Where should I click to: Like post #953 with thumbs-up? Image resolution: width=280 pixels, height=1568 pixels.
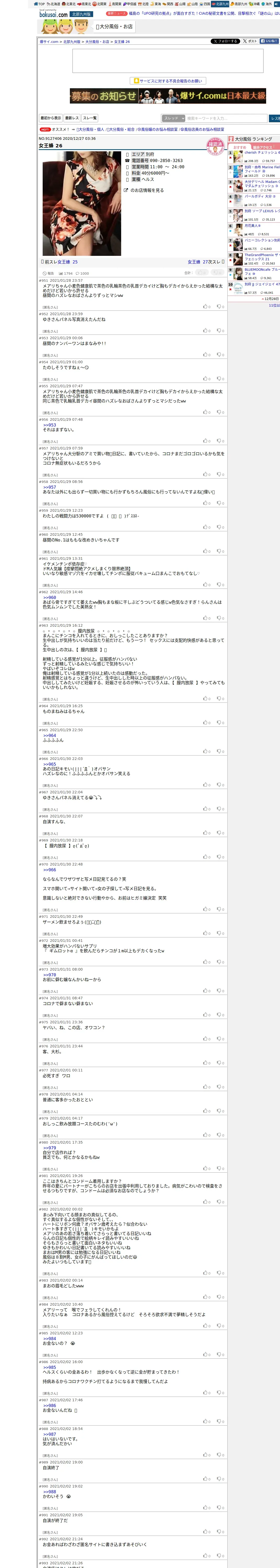coord(206,355)
